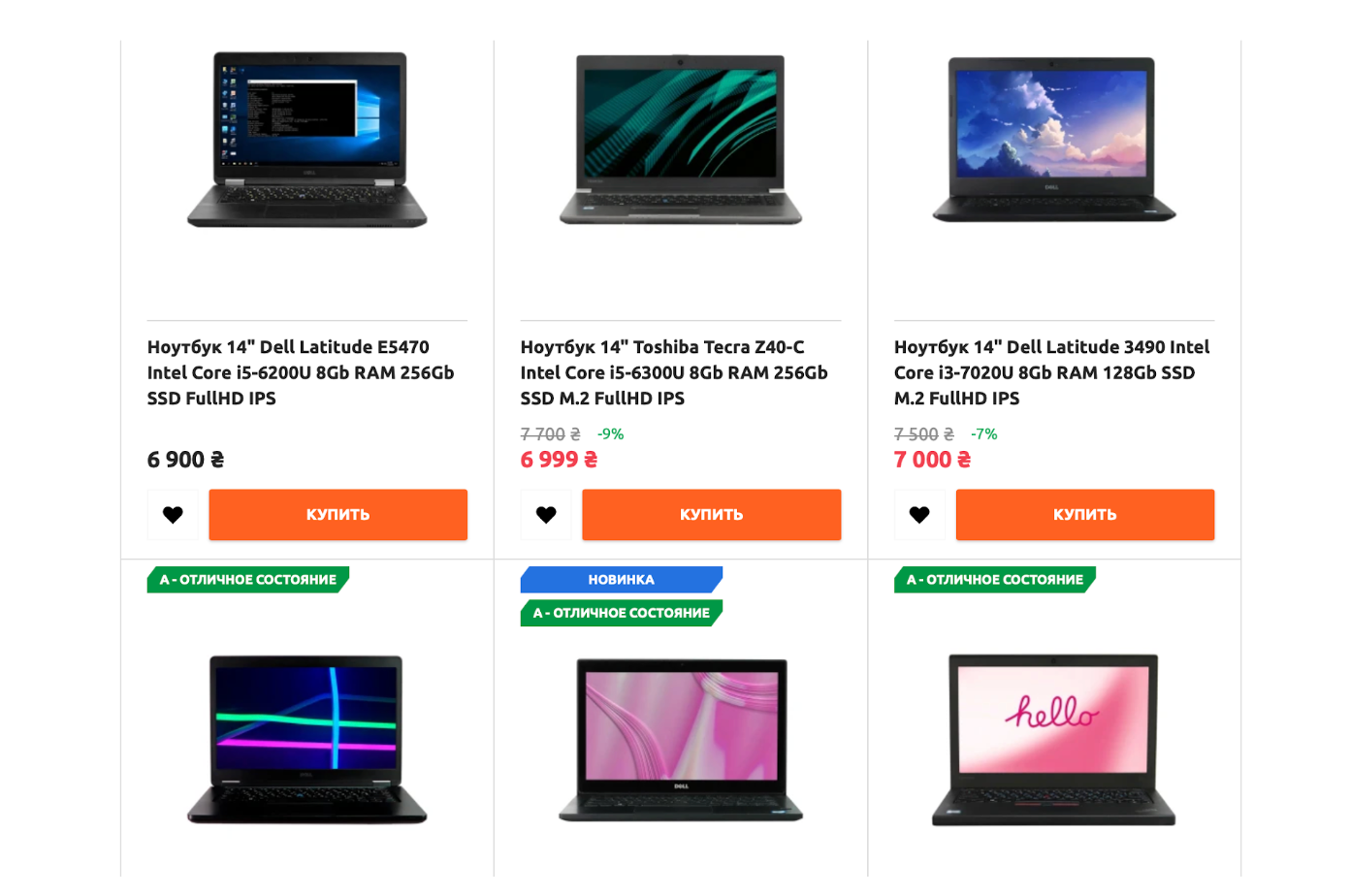Click heart icon for Dell Latitude 3490
Viewport: 1350px width, 896px height.
(x=919, y=515)
